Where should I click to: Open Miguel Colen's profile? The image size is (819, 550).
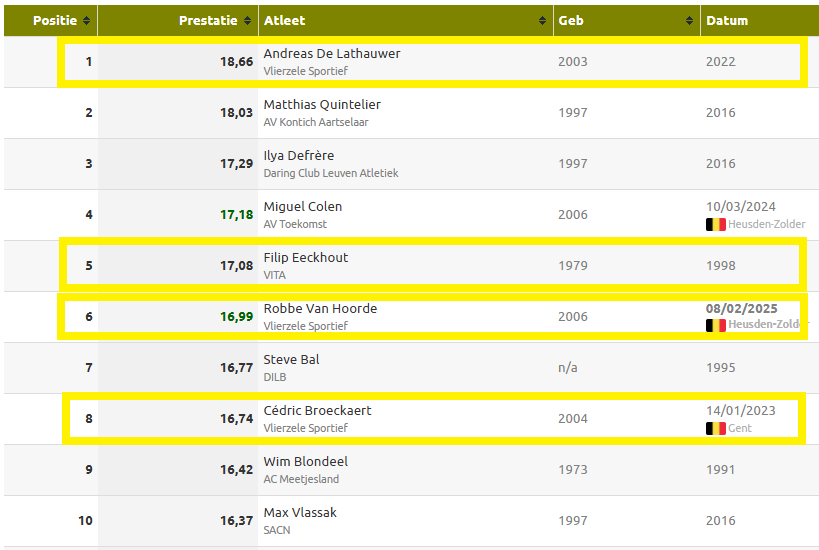(x=302, y=207)
